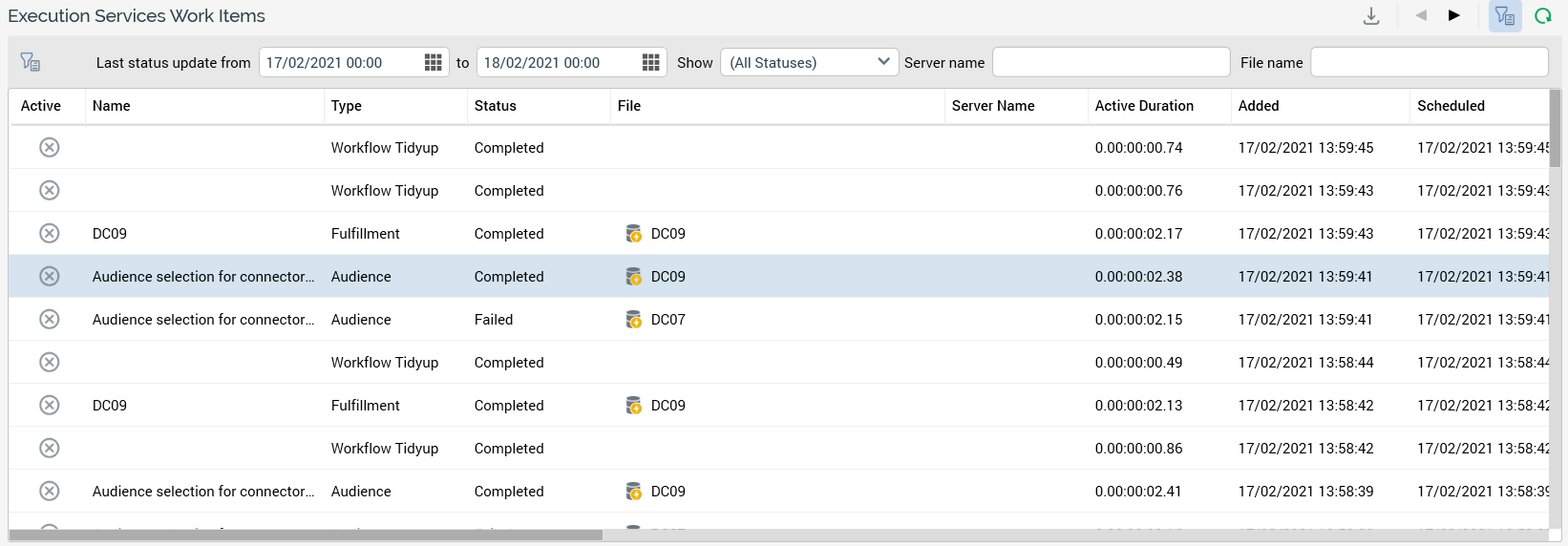Go to the next page arrow
1568x546 pixels.
[1453, 15]
